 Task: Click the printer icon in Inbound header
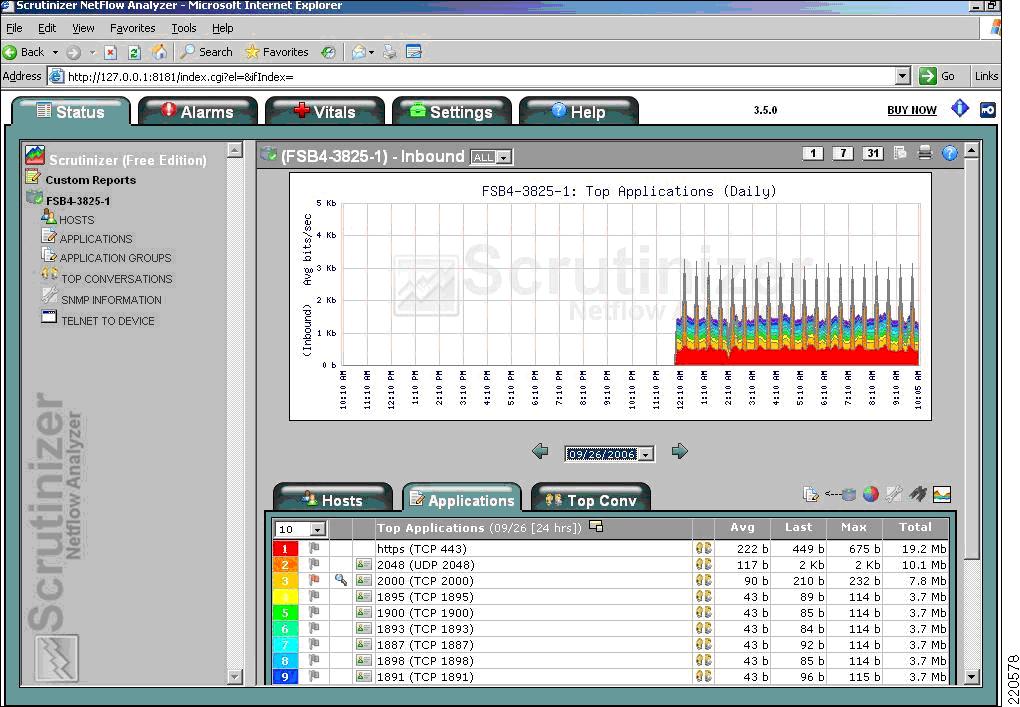click(924, 153)
